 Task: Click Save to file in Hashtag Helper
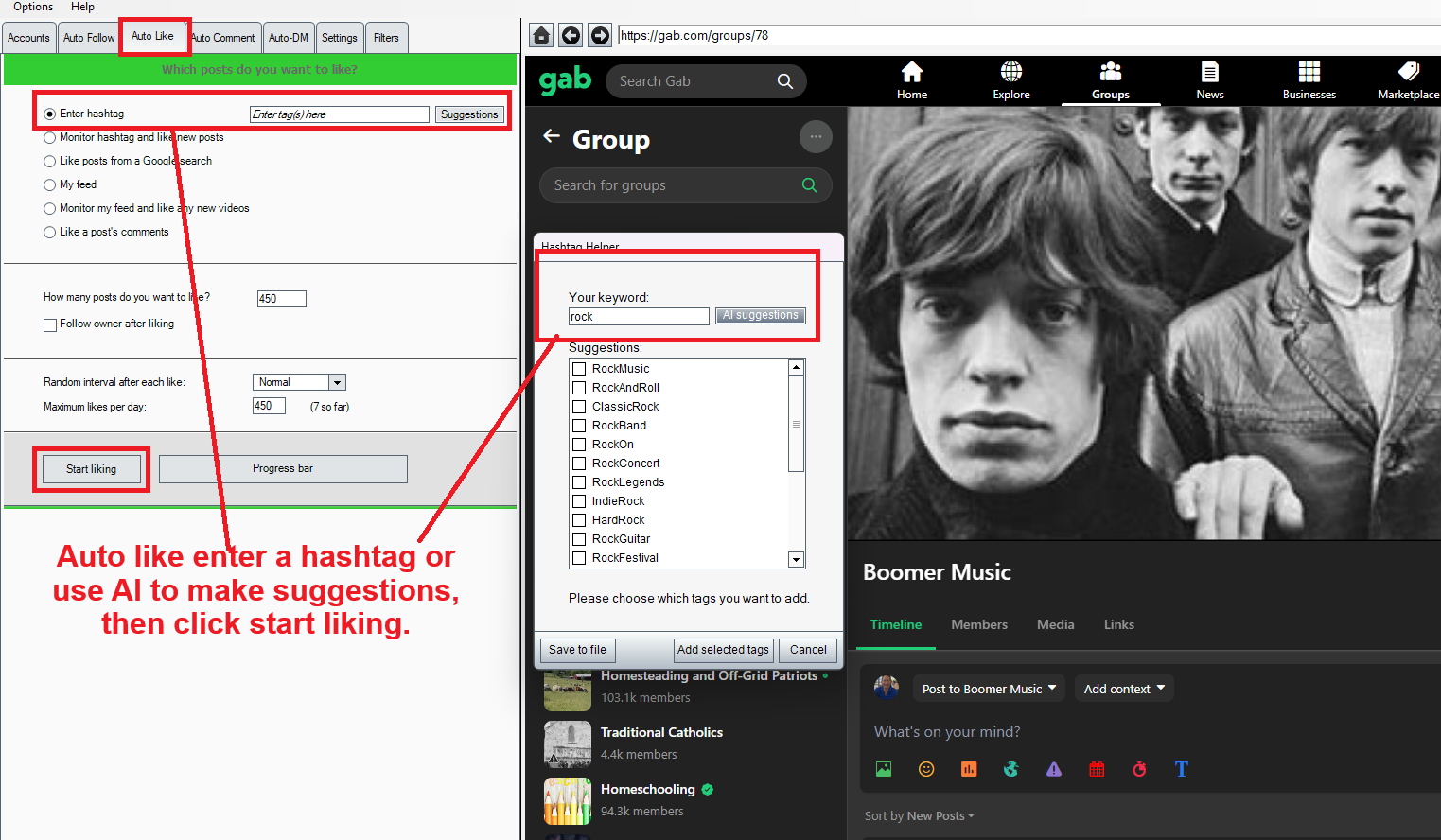(x=577, y=650)
